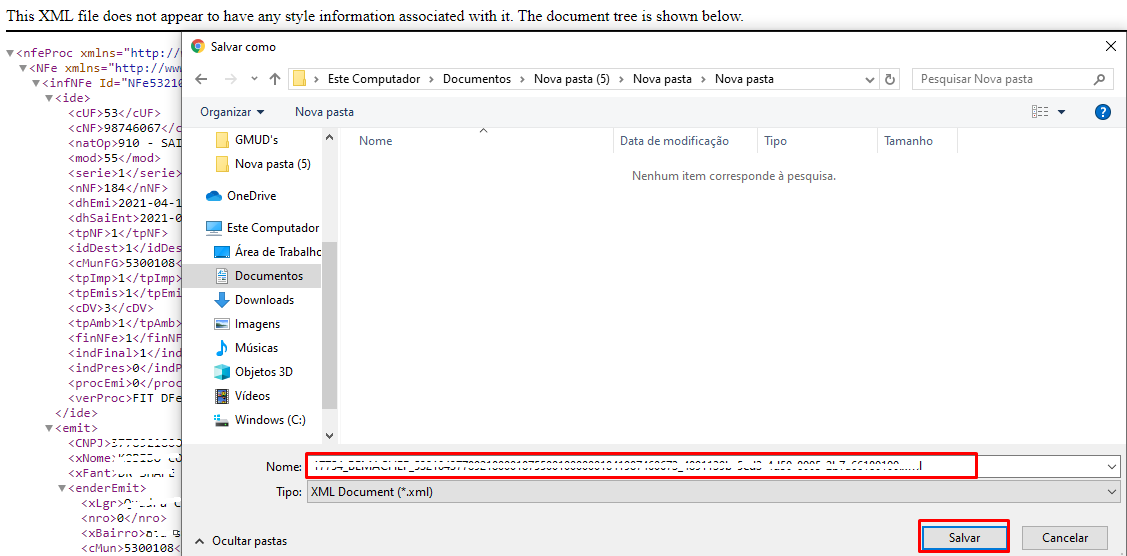Click the refresh icon beside address bar
The width and height of the screenshot is (1127, 556).
pos(891,79)
